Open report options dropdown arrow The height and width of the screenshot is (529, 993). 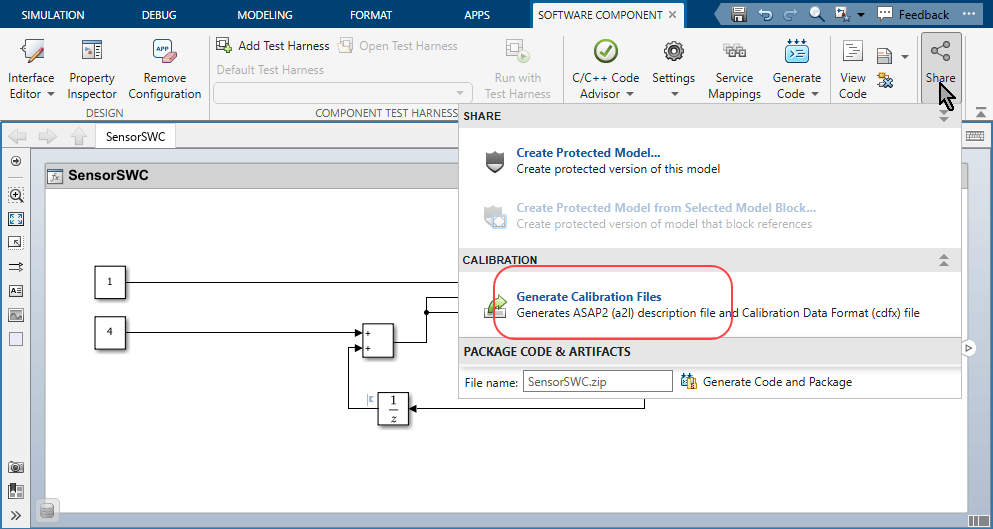(x=904, y=57)
